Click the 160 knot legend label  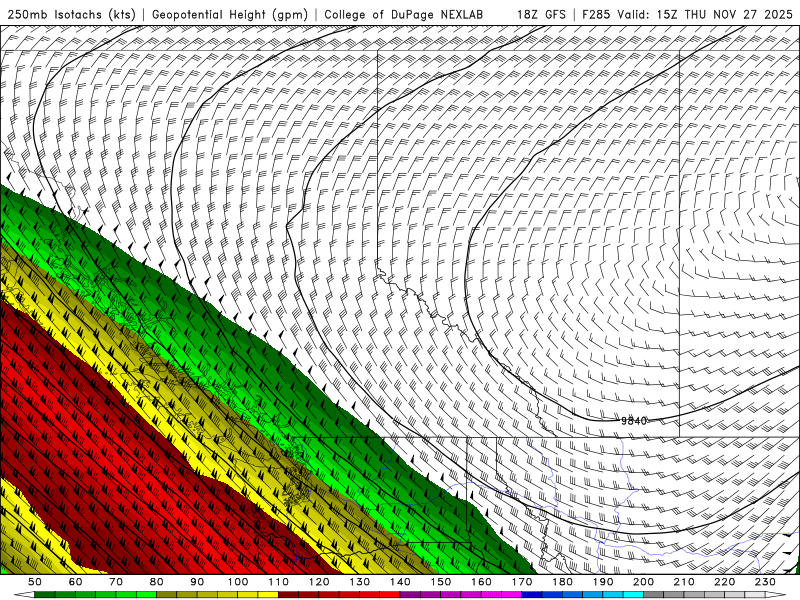(x=481, y=582)
